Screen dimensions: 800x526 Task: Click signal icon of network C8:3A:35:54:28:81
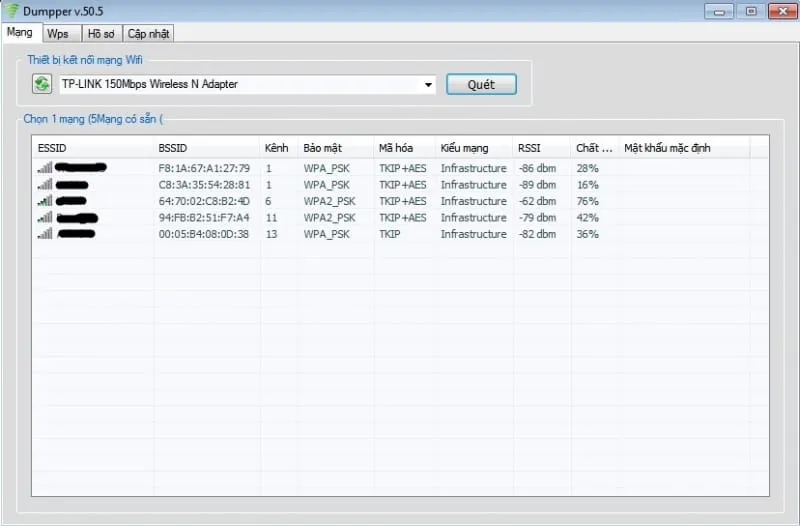[44, 185]
